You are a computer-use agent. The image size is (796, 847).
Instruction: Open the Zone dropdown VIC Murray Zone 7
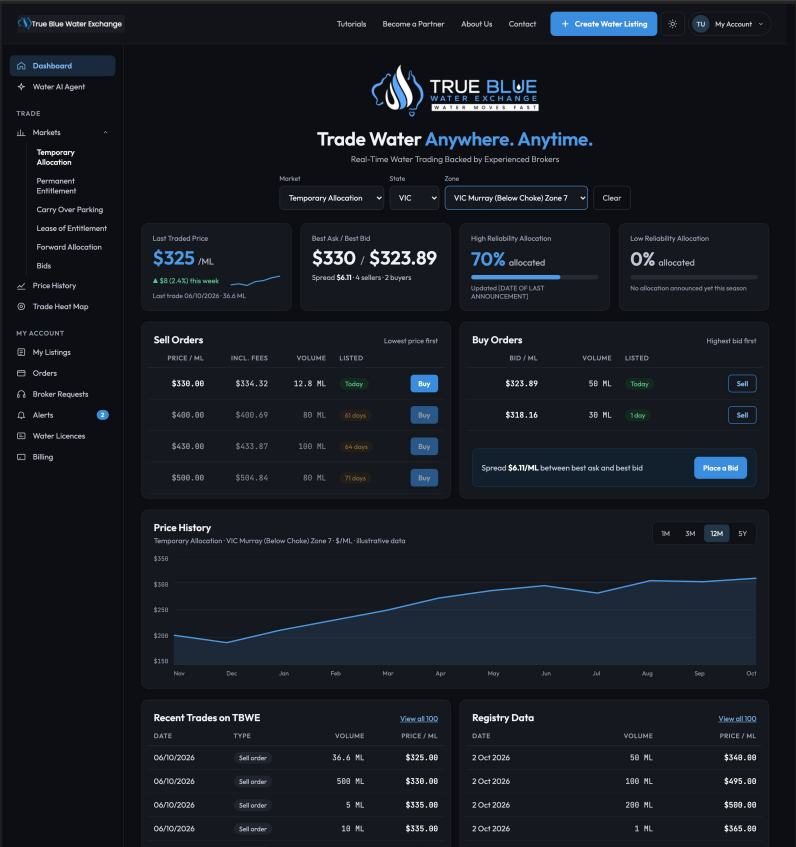pos(516,198)
